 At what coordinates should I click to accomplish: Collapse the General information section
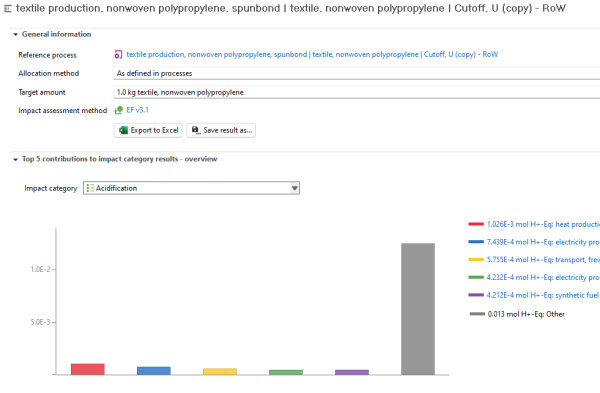pyautogui.click(x=15, y=34)
